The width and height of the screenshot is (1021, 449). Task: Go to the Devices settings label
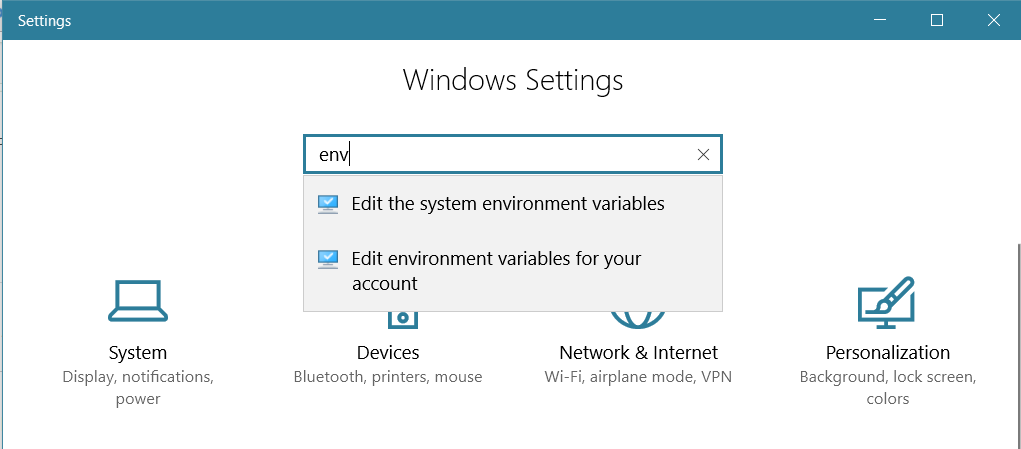(388, 353)
